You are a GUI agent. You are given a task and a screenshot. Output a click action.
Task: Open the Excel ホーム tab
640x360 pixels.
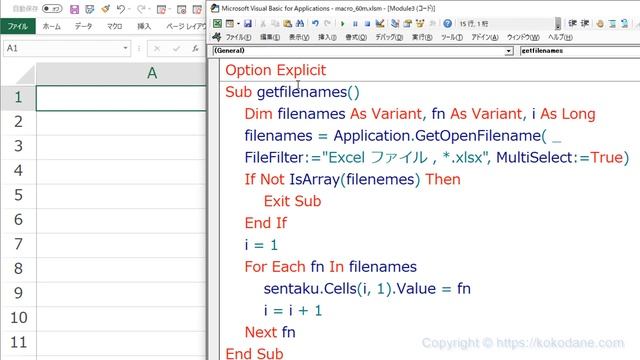coord(51,26)
